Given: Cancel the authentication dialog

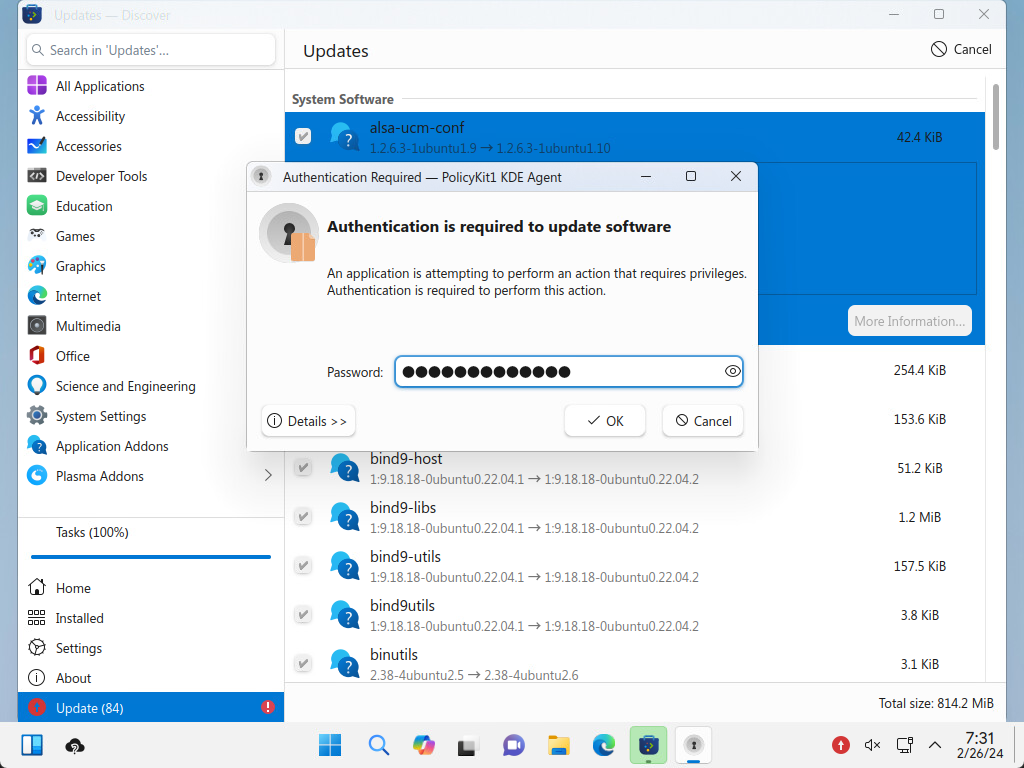Looking at the screenshot, I should 703,421.
